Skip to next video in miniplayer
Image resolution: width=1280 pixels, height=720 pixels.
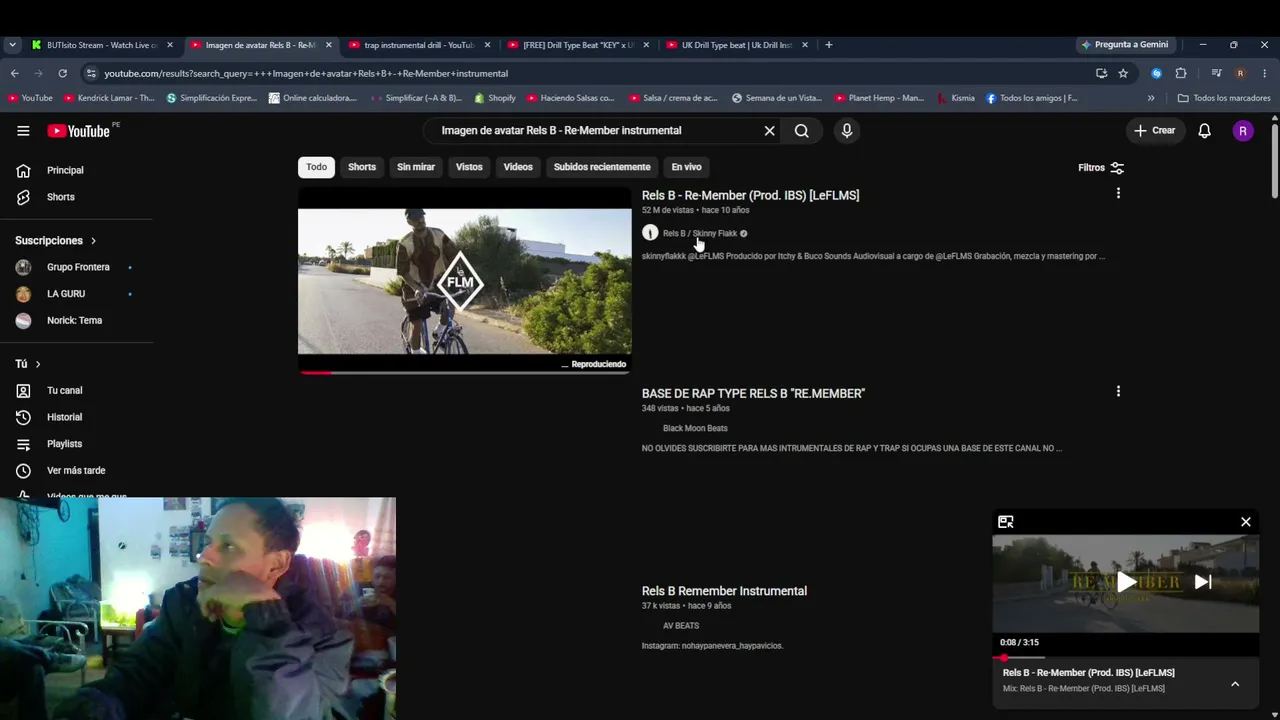(1203, 582)
